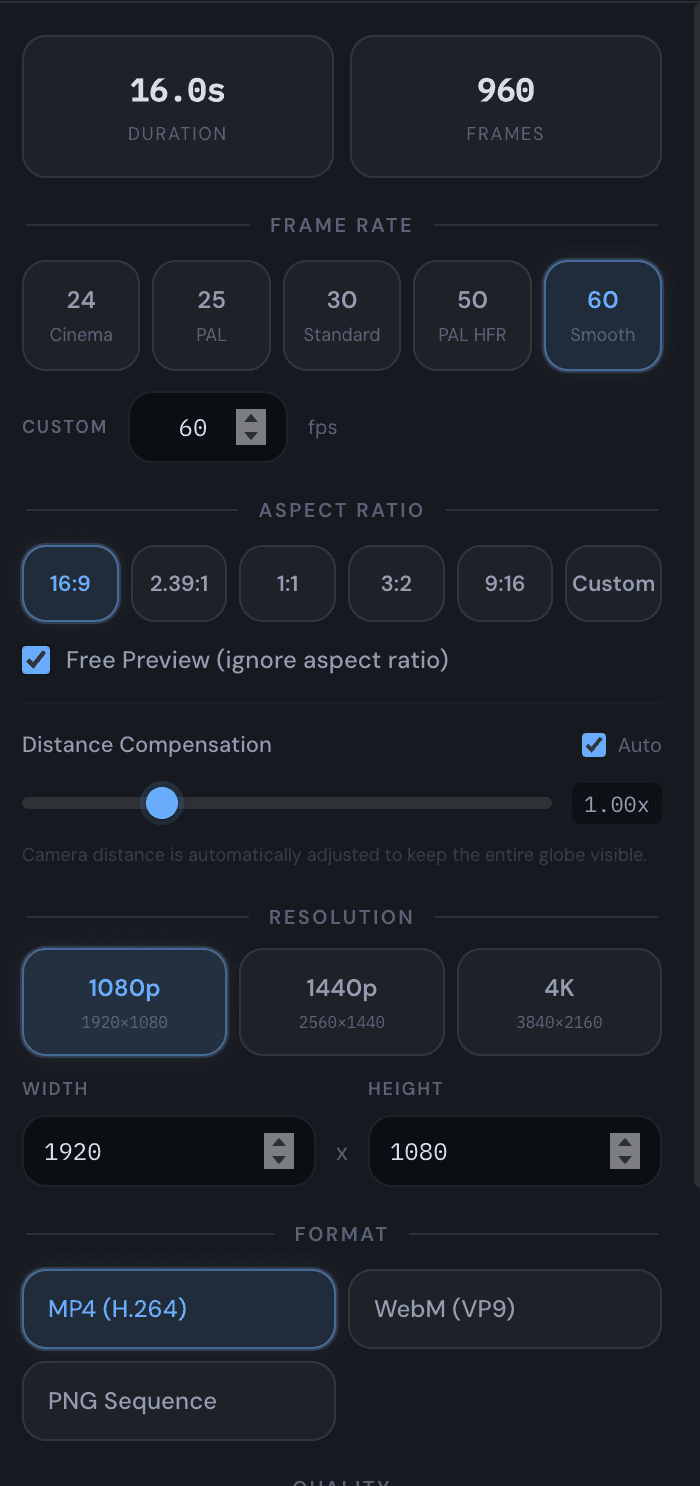Open the Custom aspect ratio option
The height and width of the screenshot is (1486, 700).
(613, 583)
